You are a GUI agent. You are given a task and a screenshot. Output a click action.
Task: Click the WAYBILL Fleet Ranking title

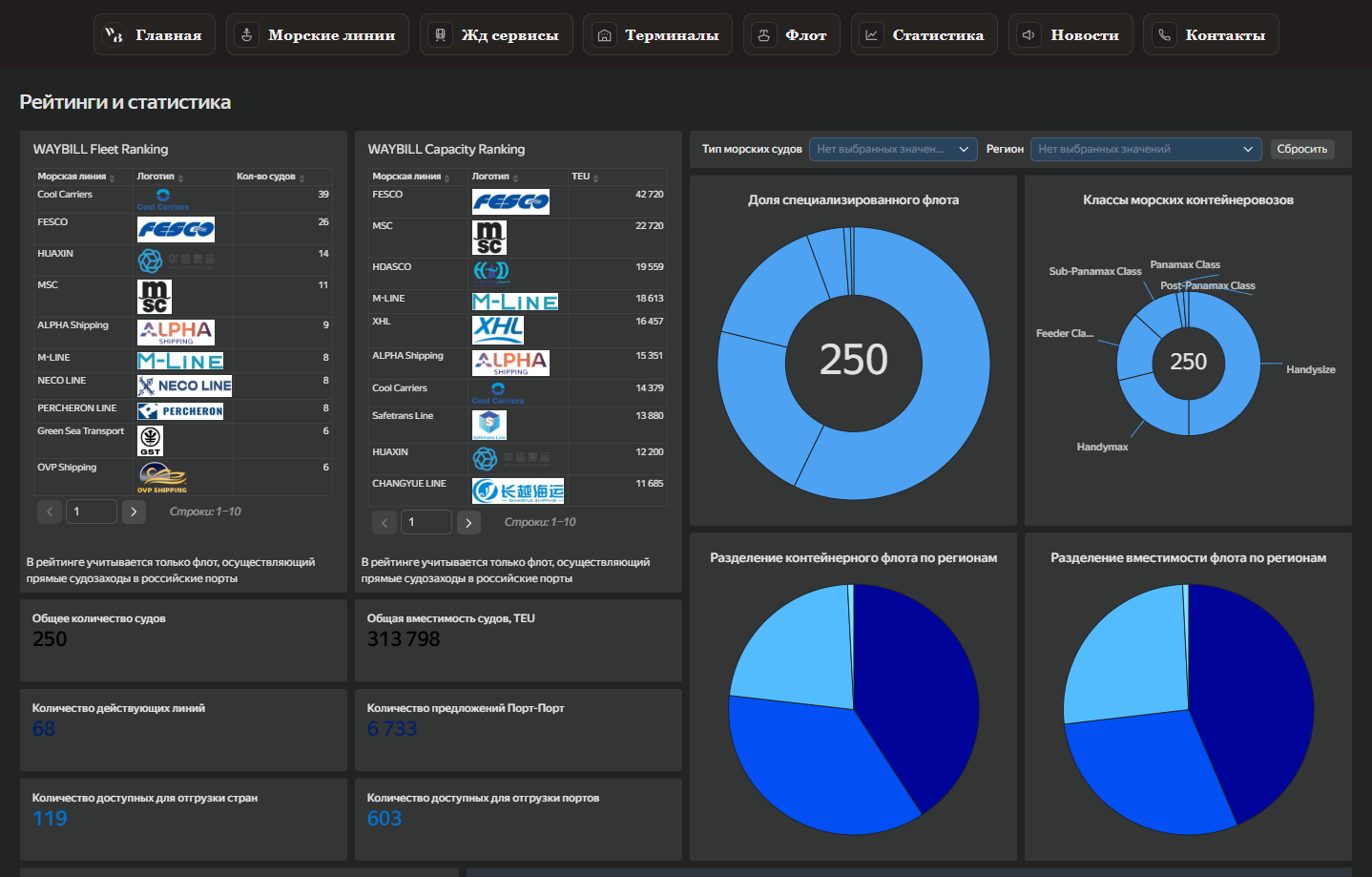click(100, 149)
